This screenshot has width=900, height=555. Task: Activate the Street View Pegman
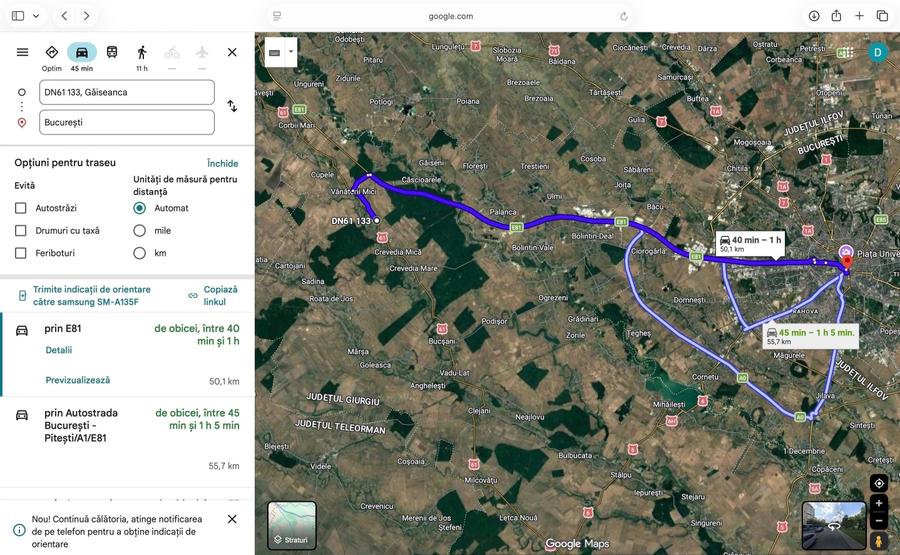tap(879, 541)
